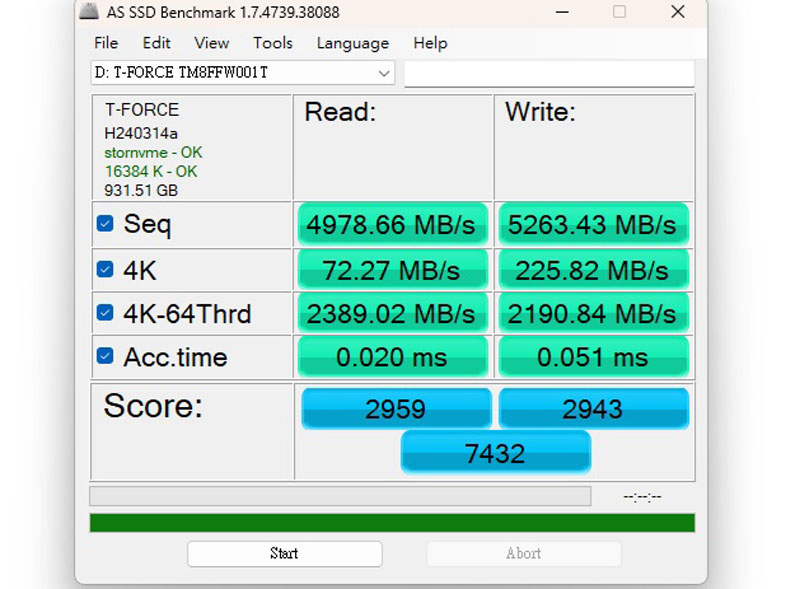Image resolution: width=800 pixels, height=589 pixels.
Task: Open the File menu
Action: tap(106, 43)
